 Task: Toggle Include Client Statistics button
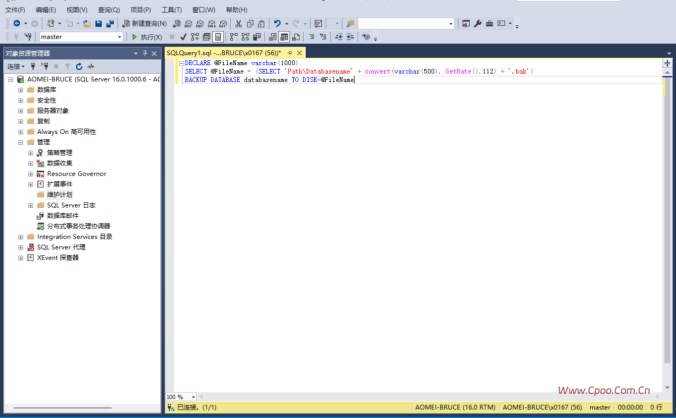[x=257, y=37]
